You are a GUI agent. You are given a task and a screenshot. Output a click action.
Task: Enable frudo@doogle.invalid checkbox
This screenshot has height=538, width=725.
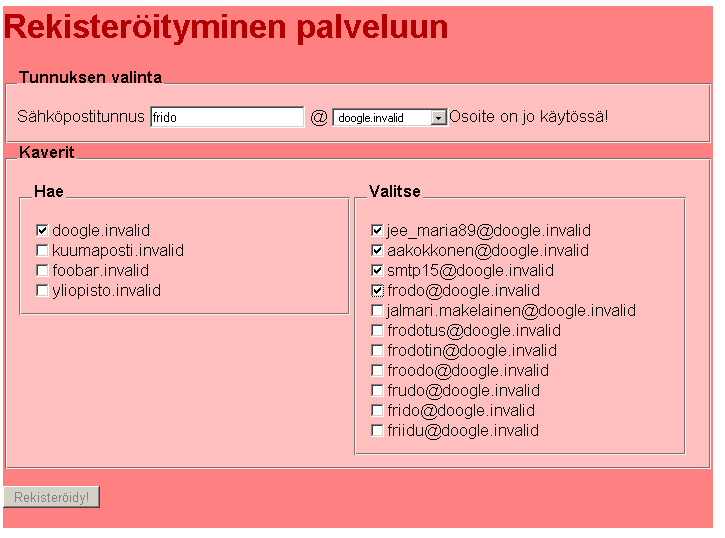(377, 391)
